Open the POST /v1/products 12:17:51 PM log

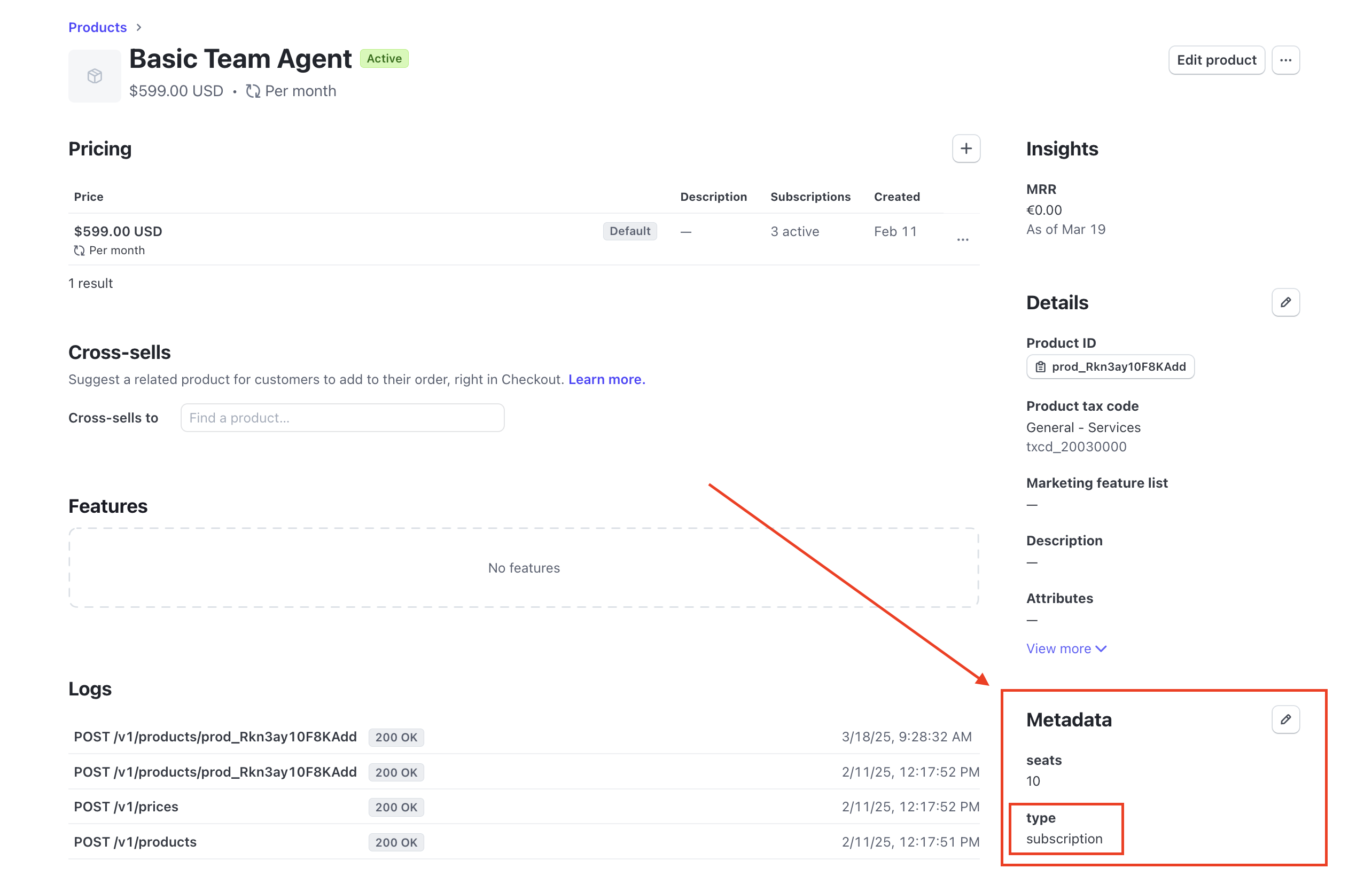135,842
